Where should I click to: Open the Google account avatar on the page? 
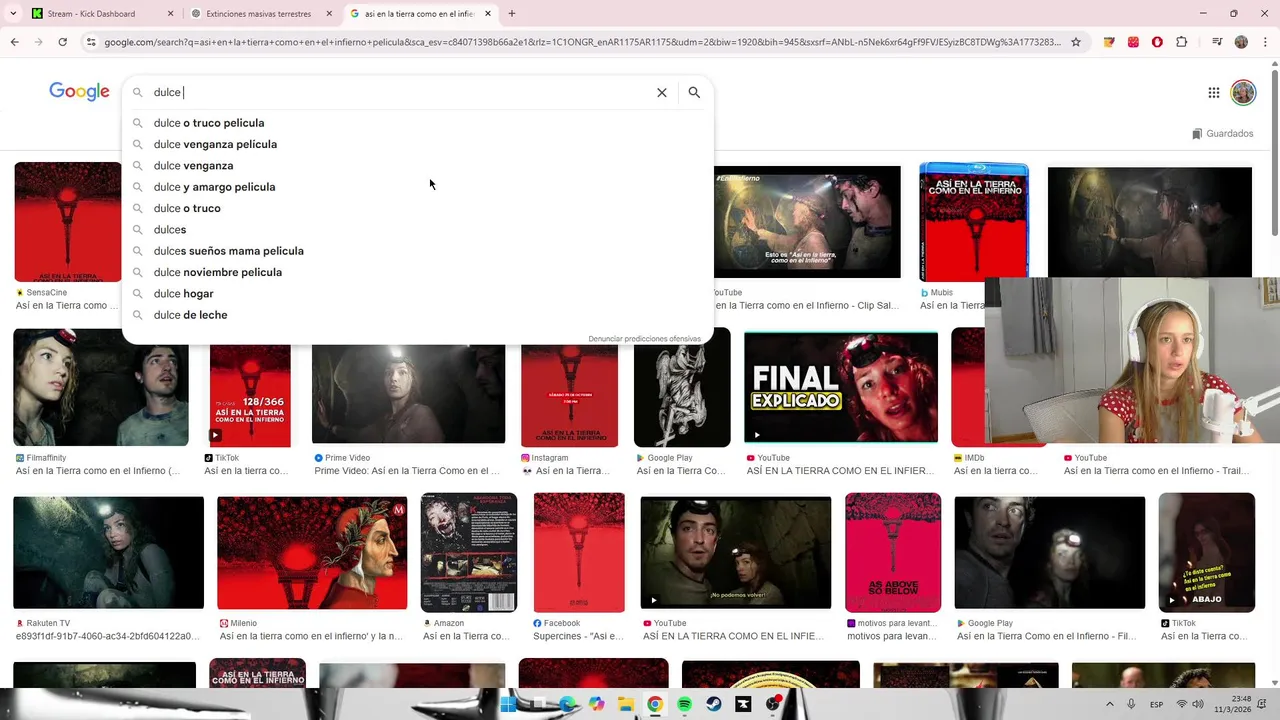click(1243, 93)
